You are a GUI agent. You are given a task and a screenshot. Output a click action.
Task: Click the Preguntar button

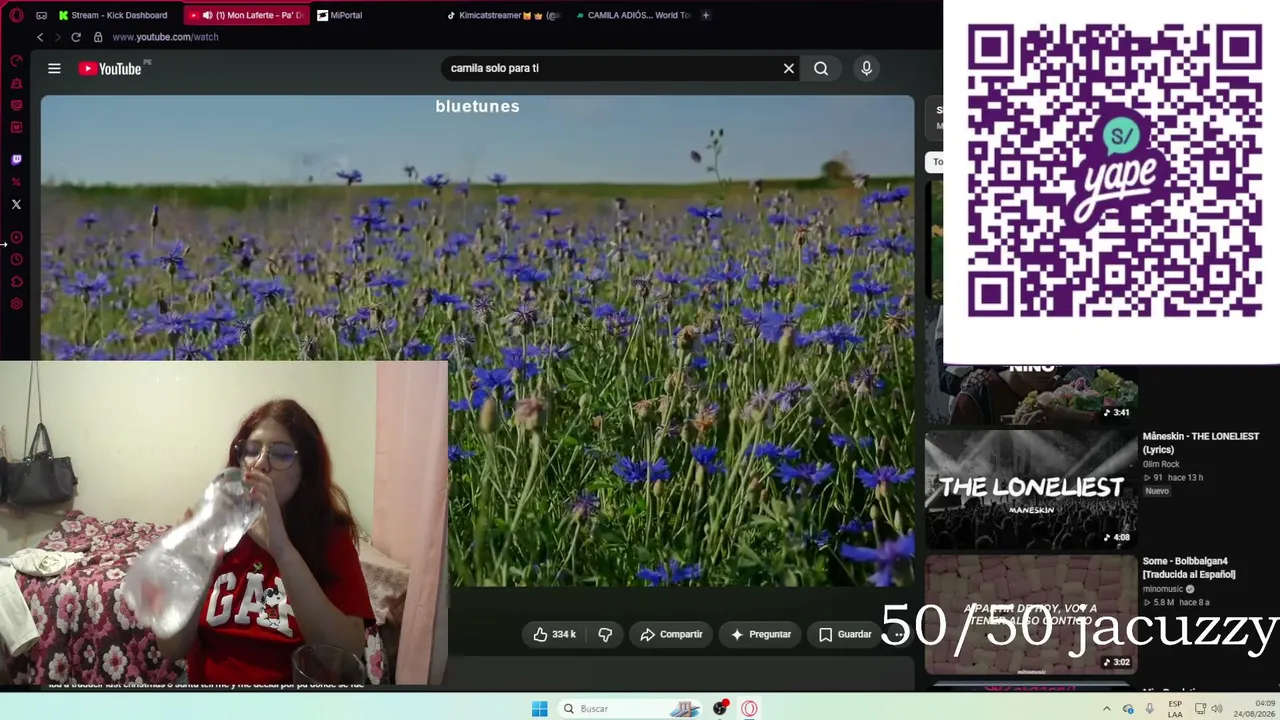tap(761, 634)
